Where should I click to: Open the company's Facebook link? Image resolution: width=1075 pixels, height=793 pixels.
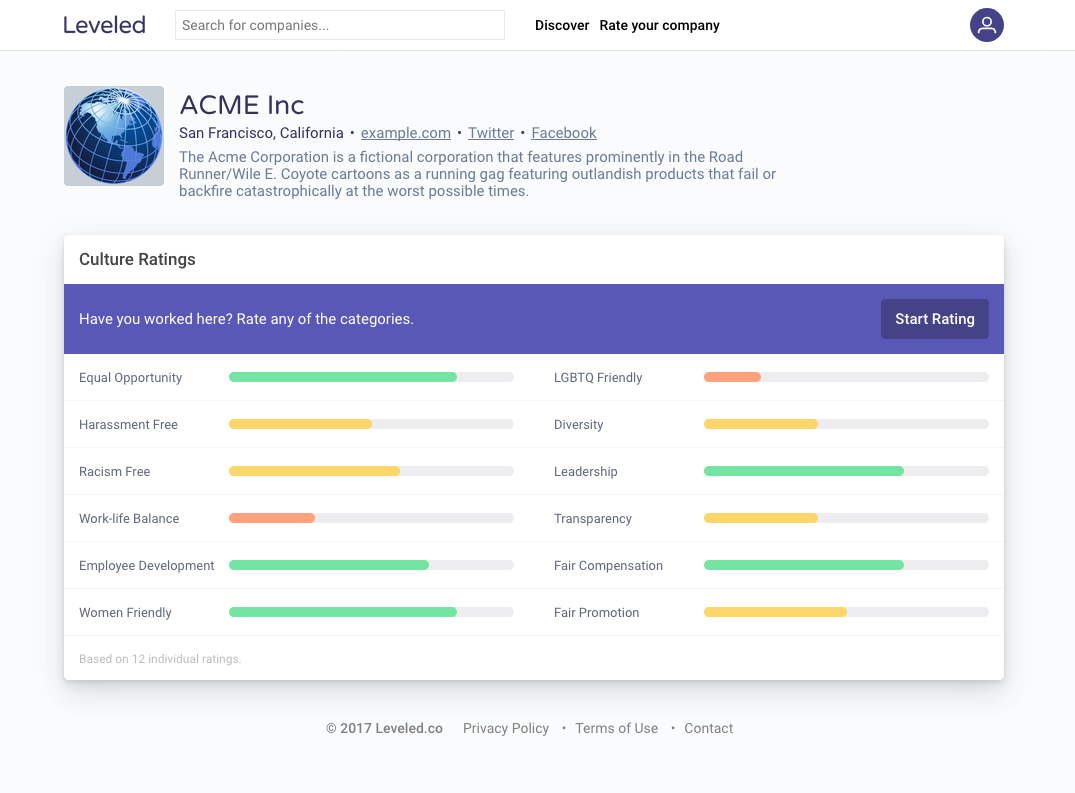564,133
